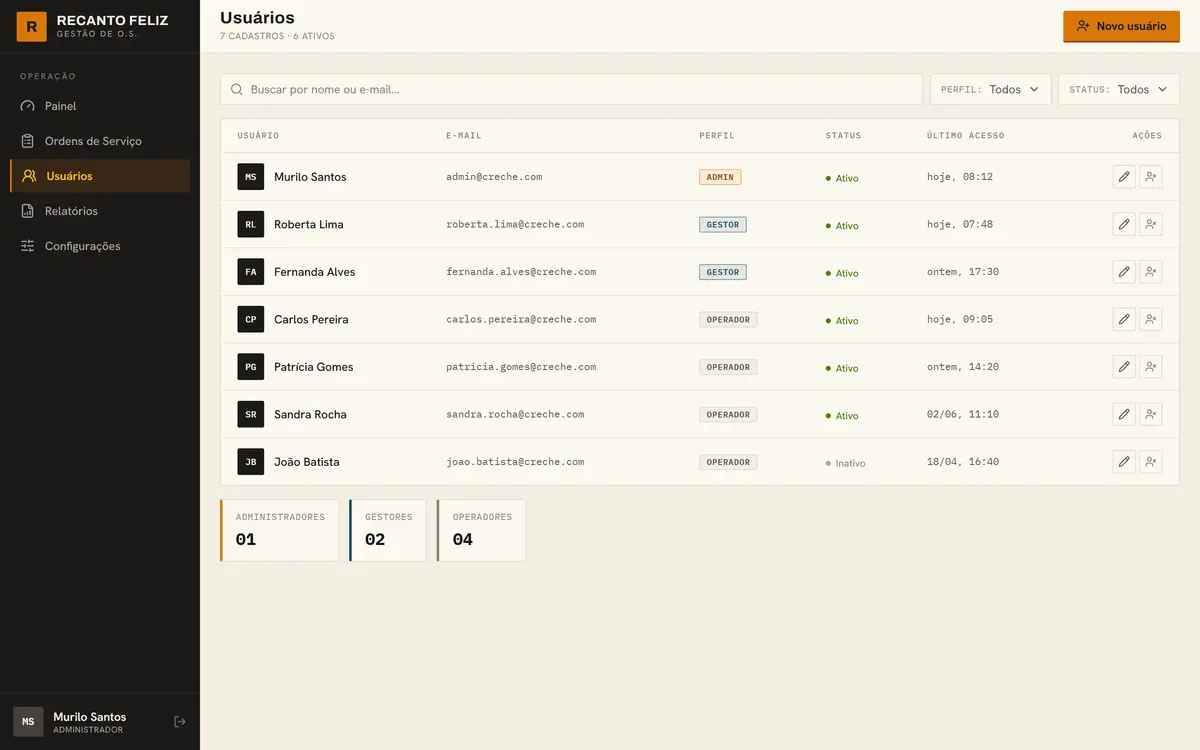Viewport: 1200px width, 750px height.
Task: Click the logout icon beside Murilo Santos
Action: click(180, 722)
